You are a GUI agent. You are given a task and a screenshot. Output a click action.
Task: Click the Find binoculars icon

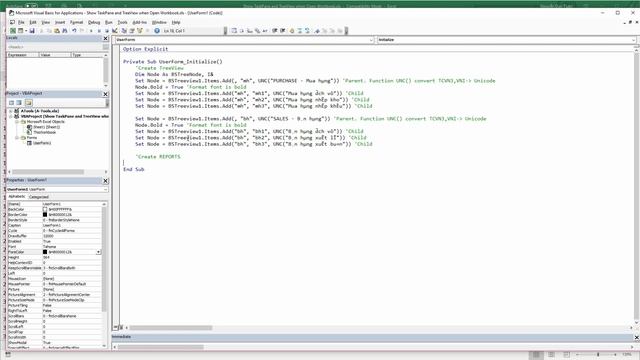(64, 31)
